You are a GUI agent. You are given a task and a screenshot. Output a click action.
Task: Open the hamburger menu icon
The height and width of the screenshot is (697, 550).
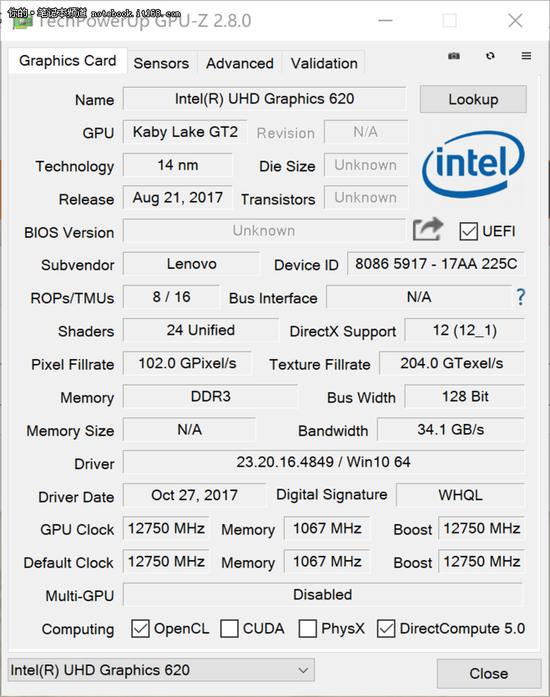pyautogui.click(x=526, y=56)
